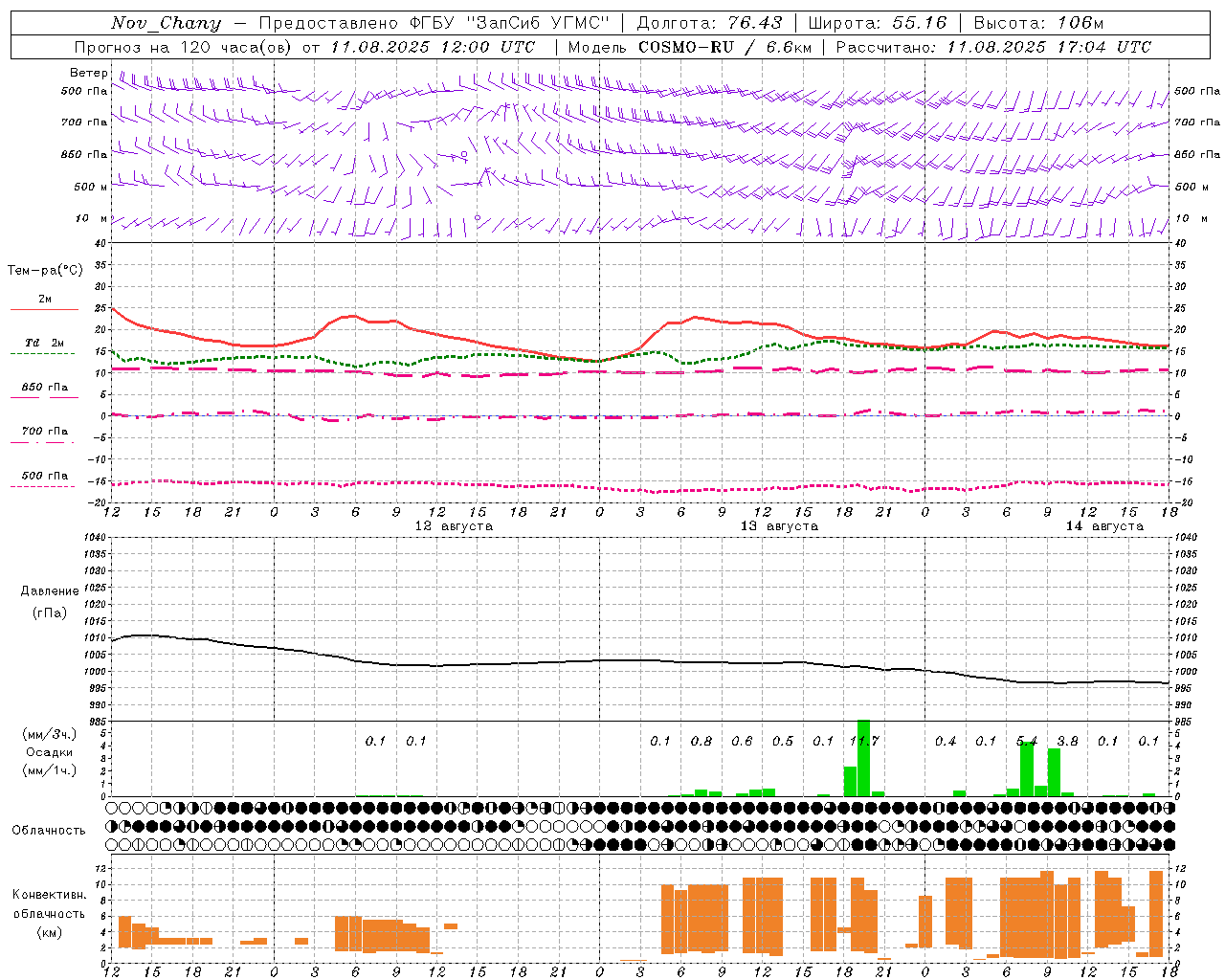This screenshot has width=1225, height=980.
Task: Select the Тем-ра(°C) temperature panel label
Action: click(45, 270)
